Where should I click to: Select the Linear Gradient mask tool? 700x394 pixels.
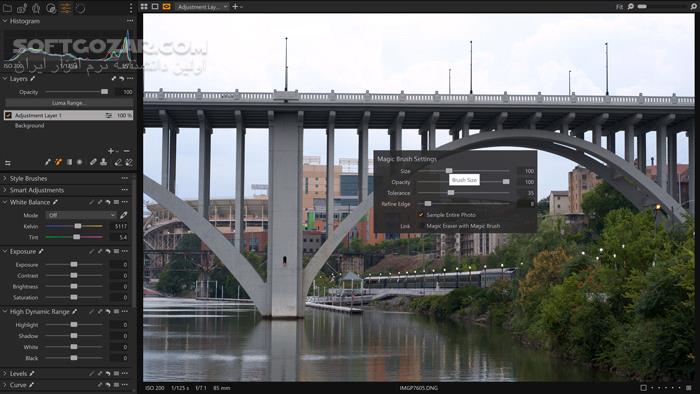click(69, 162)
